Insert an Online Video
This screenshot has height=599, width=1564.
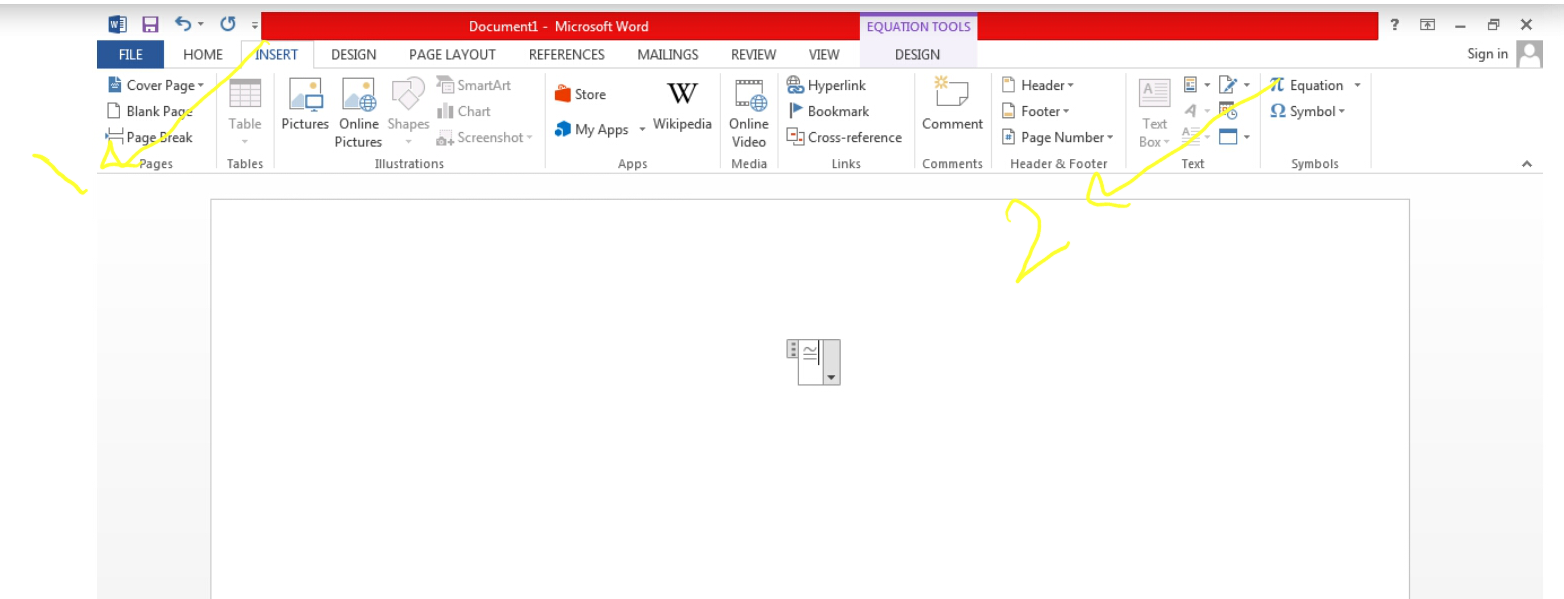pos(749,113)
